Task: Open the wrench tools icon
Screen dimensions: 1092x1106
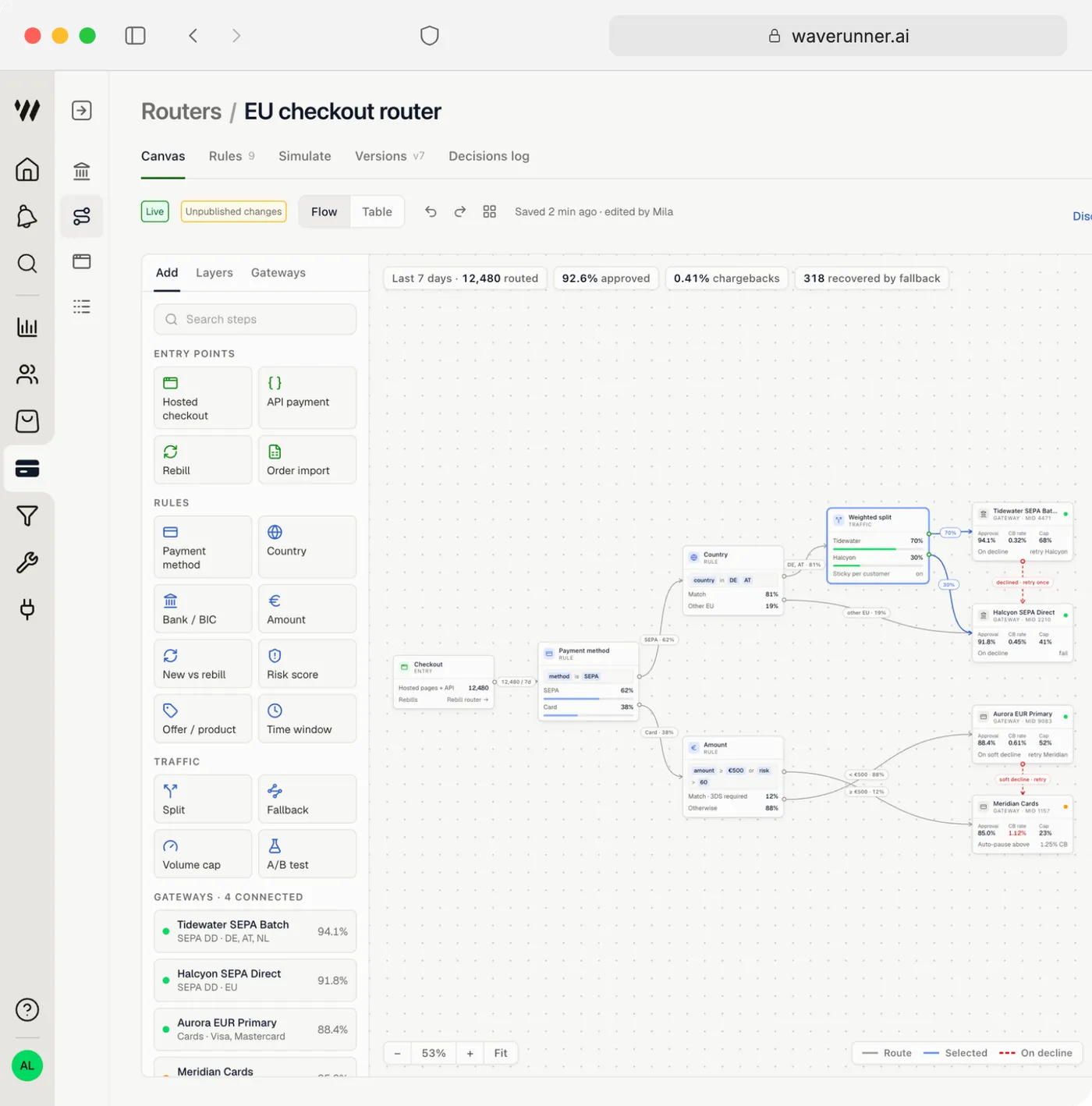Action: [27, 562]
